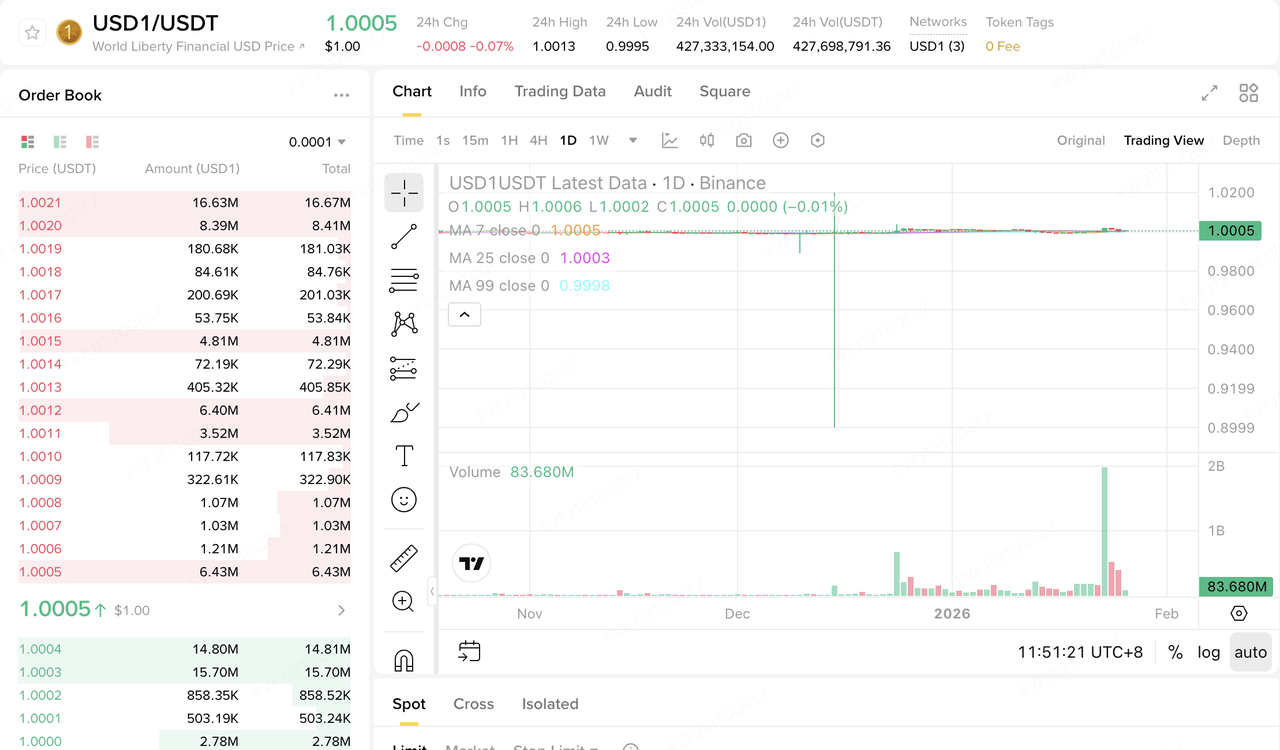Viewport: 1280px width, 750px height.
Task: Add USD1/USDT to favorites with star icon
Action: (x=32, y=33)
